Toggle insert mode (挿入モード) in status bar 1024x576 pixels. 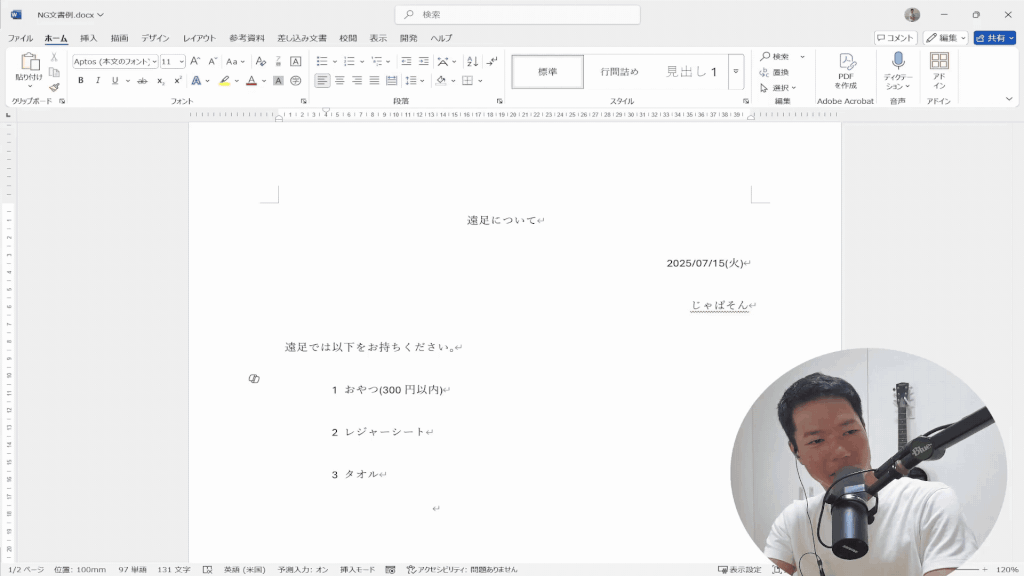pos(357,569)
